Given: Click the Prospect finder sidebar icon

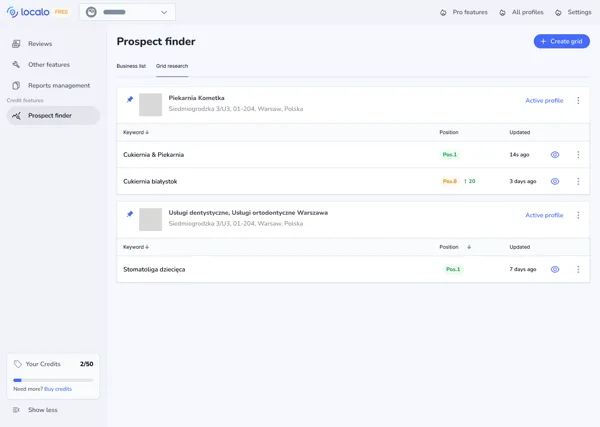Looking at the screenshot, I should pos(16,116).
